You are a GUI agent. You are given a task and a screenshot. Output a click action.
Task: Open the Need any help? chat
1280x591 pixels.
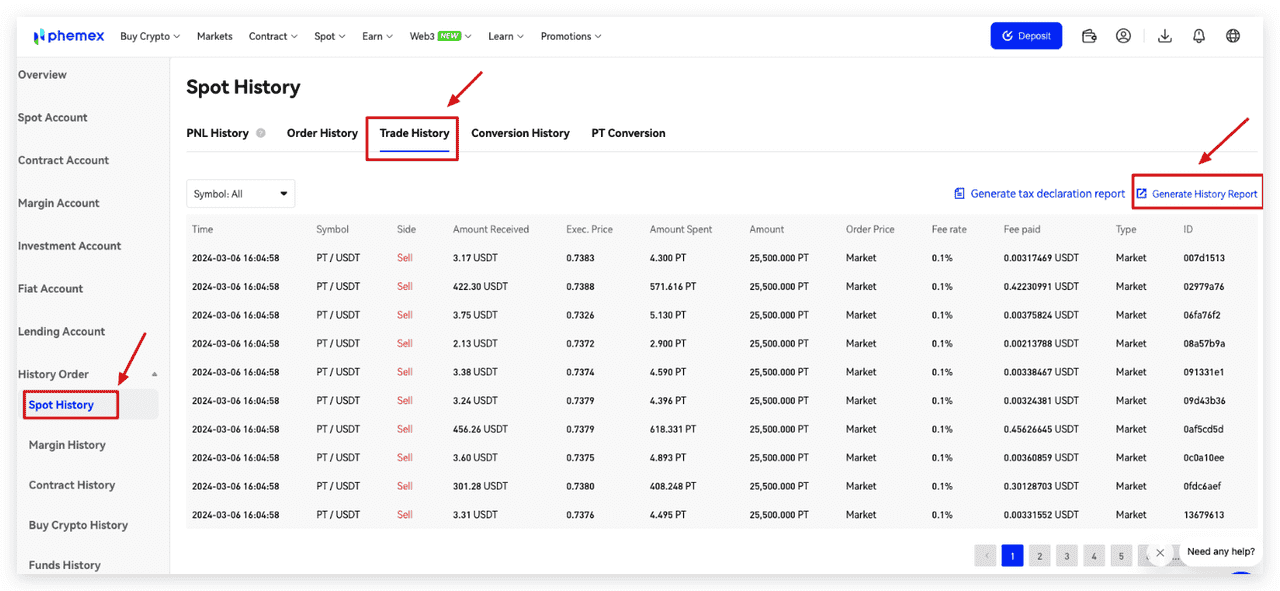1221,552
